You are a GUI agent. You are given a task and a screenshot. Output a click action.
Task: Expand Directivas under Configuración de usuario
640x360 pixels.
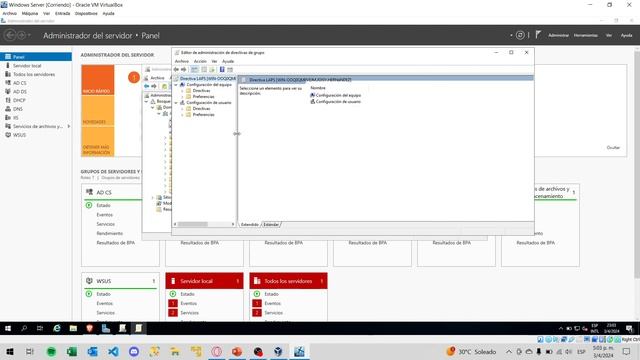point(182,109)
